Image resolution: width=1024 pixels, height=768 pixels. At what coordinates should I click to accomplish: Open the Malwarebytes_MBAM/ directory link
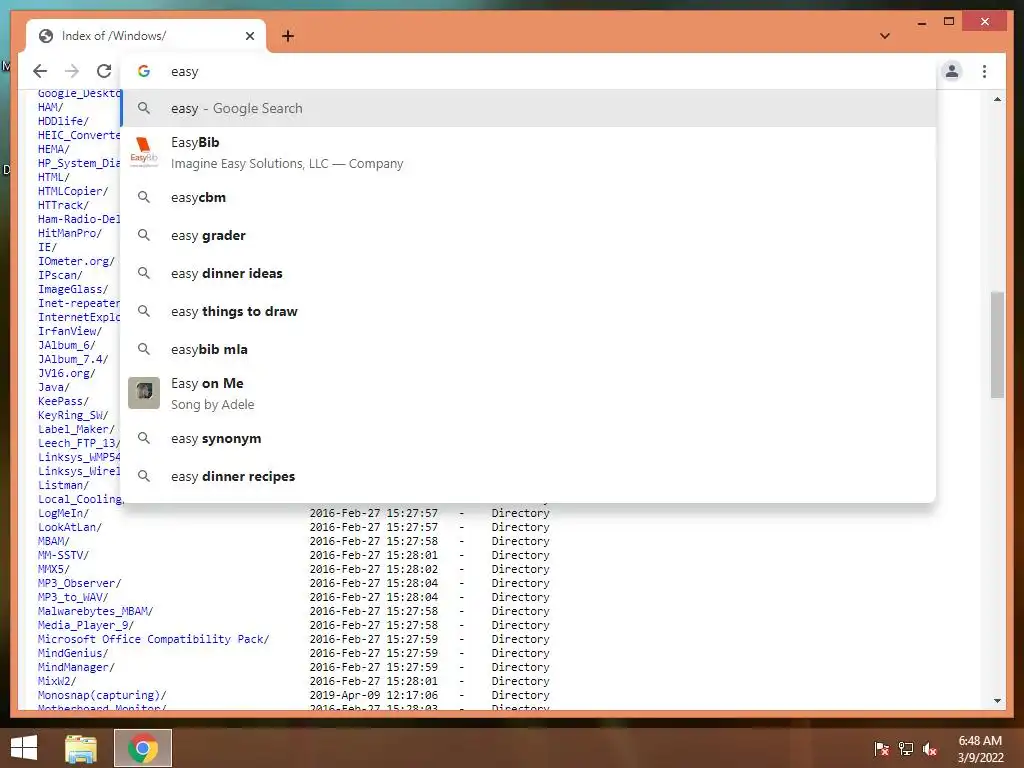point(95,611)
